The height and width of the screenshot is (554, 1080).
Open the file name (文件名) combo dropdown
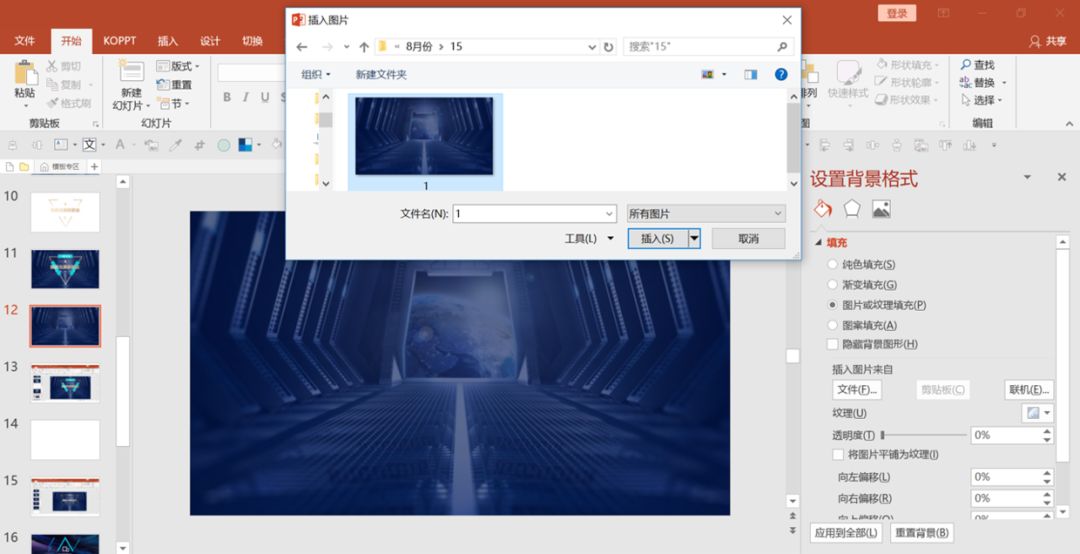point(609,214)
